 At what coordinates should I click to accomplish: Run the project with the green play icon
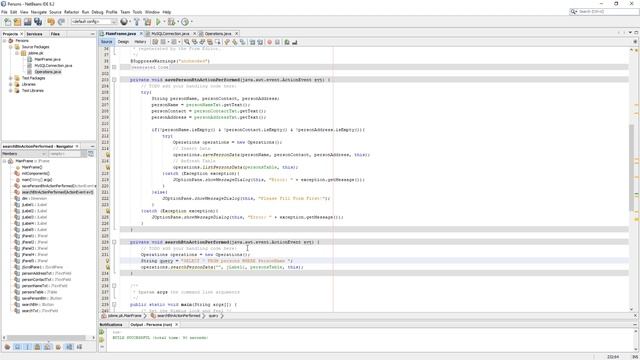tap(158, 22)
